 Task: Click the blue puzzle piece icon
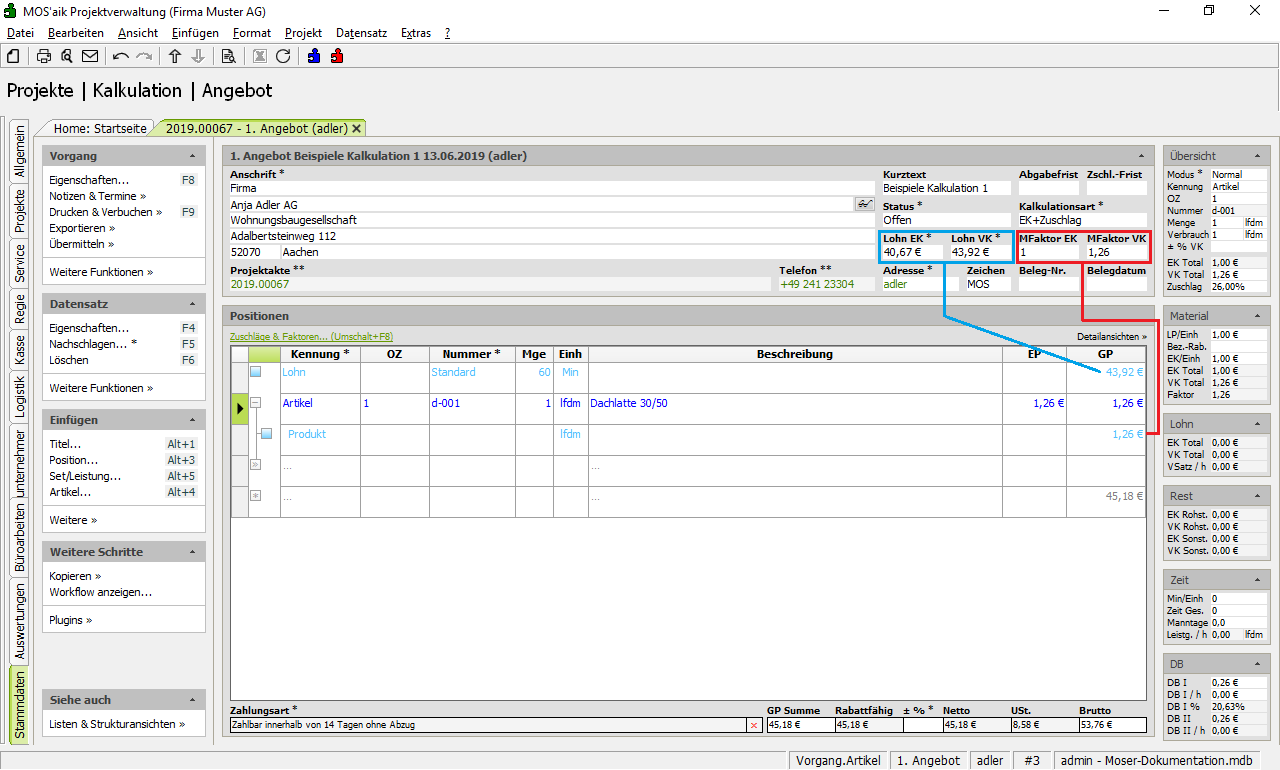pyautogui.click(x=314, y=56)
